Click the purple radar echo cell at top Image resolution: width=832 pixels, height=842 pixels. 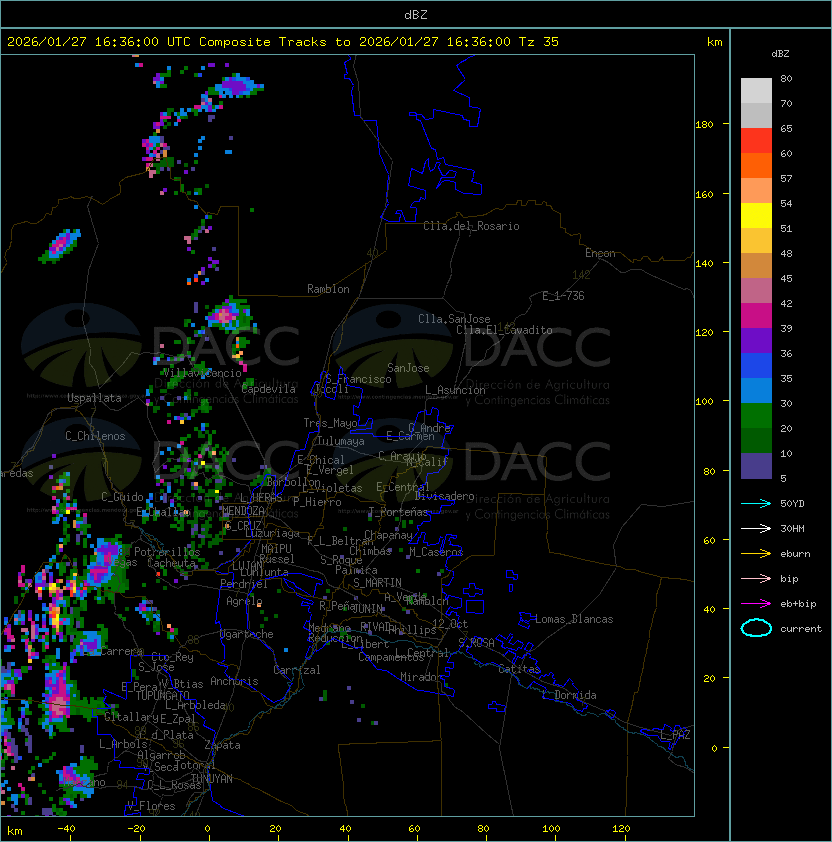coord(237,86)
